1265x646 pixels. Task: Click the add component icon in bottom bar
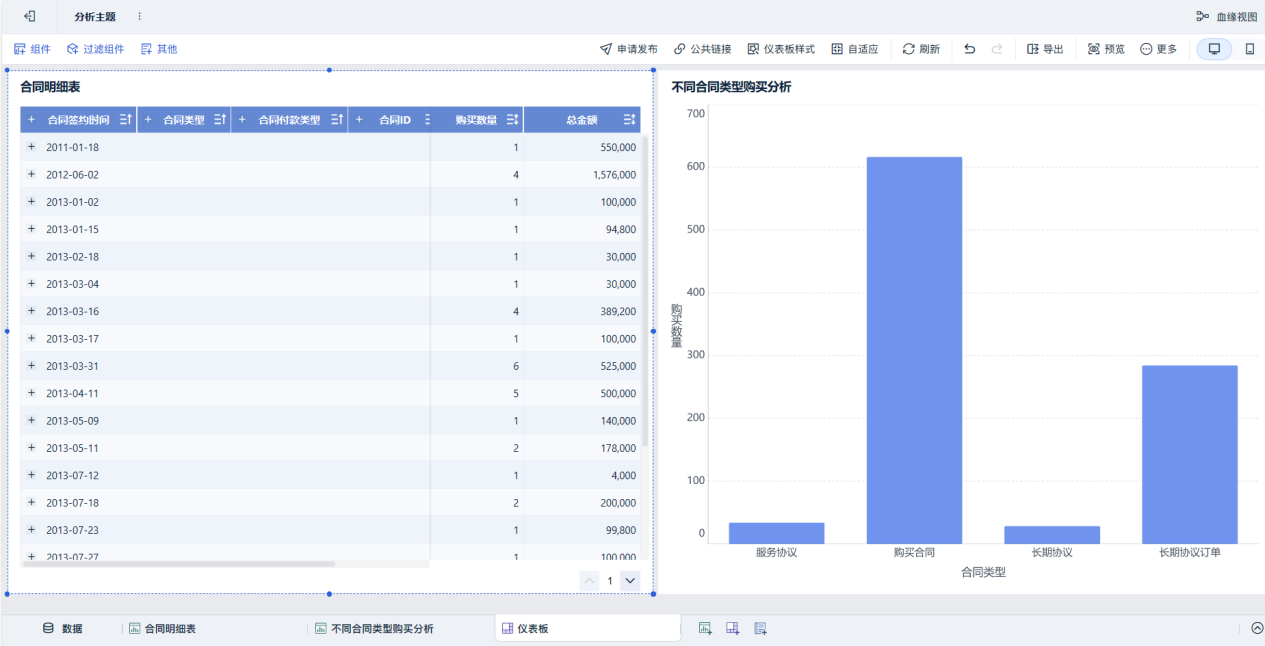point(705,628)
